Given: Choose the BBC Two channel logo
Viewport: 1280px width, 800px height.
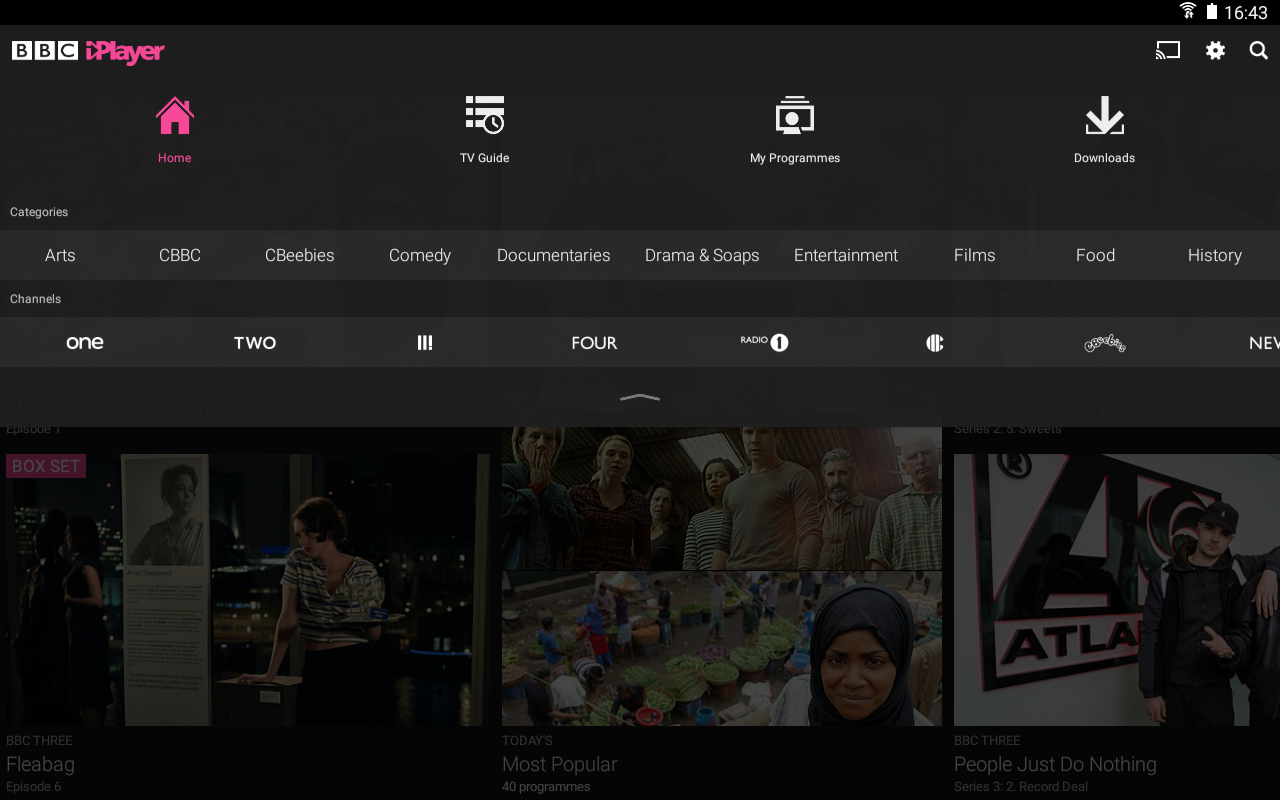Looking at the screenshot, I should [x=255, y=343].
